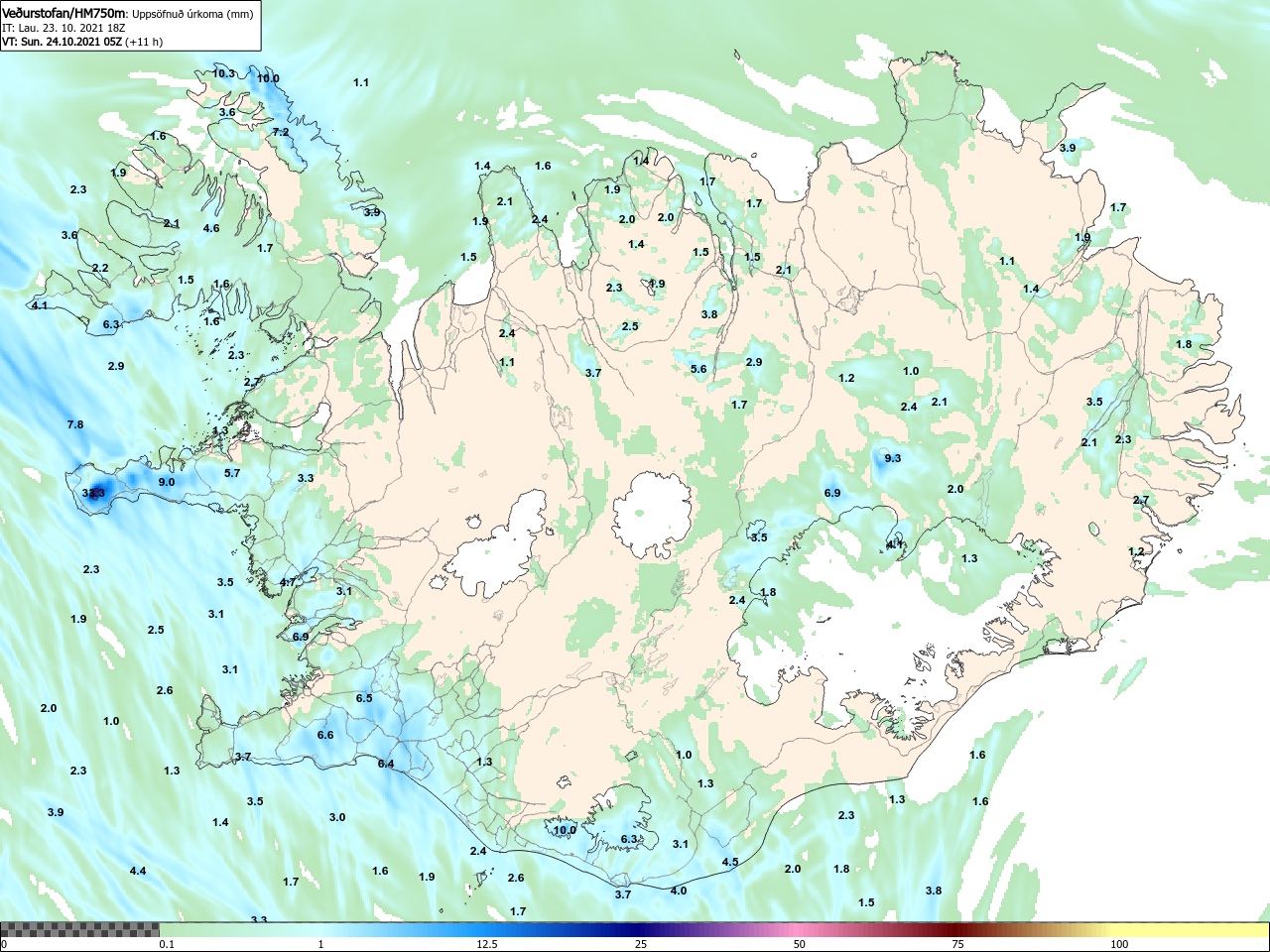Click the 4.4 precipitation value
Viewport: 1270px width, 952px height.
click(138, 871)
